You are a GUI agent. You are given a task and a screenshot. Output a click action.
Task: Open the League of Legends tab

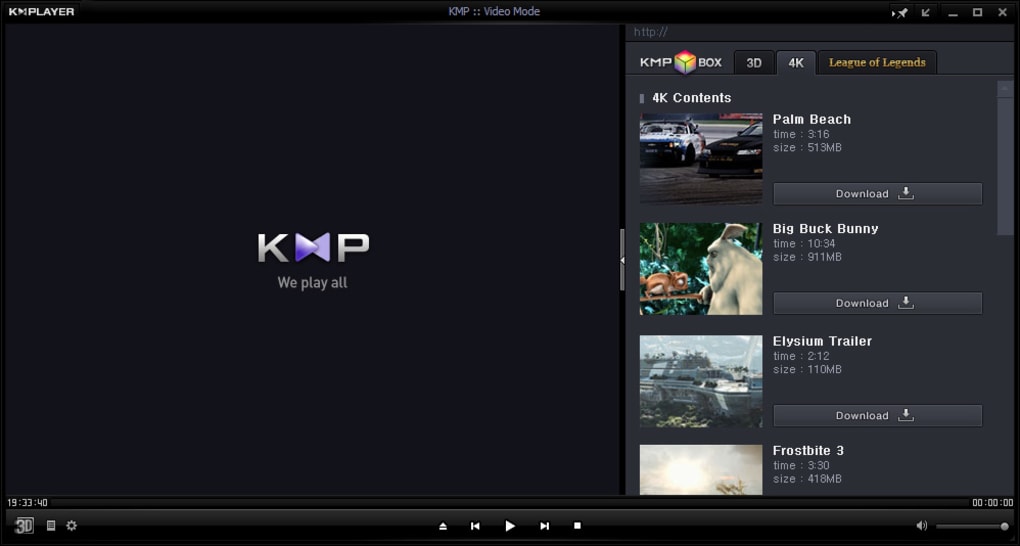(877, 63)
